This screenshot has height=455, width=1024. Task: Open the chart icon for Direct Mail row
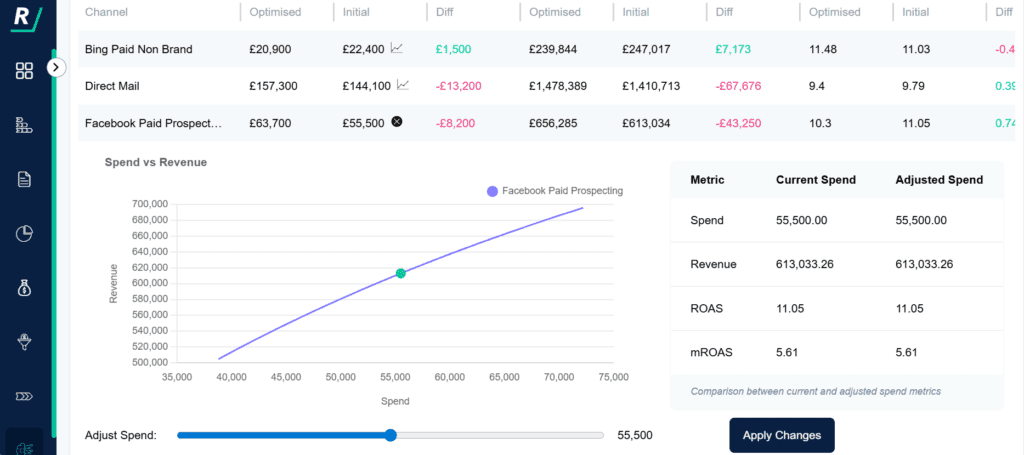pos(403,85)
